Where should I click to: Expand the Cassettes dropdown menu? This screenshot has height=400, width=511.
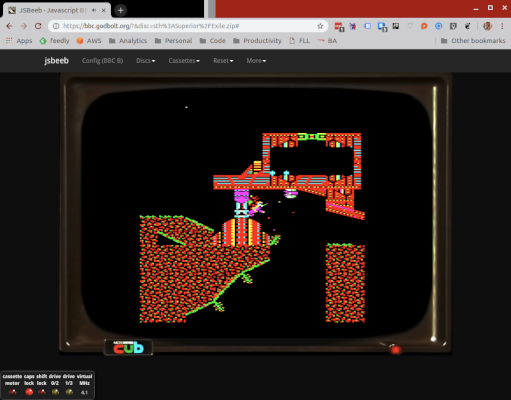[184, 61]
